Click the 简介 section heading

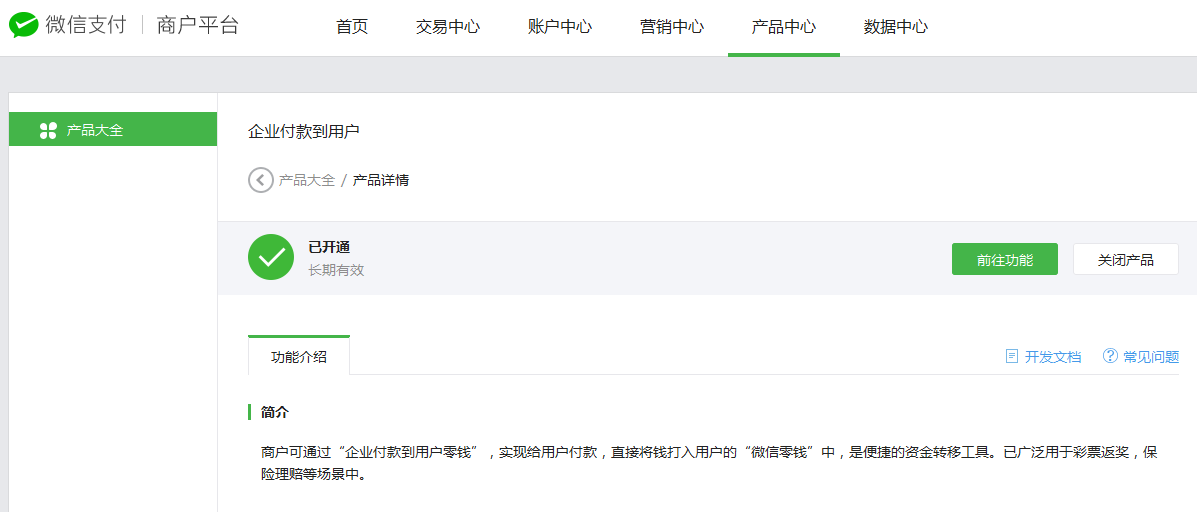pyautogui.click(x=275, y=412)
